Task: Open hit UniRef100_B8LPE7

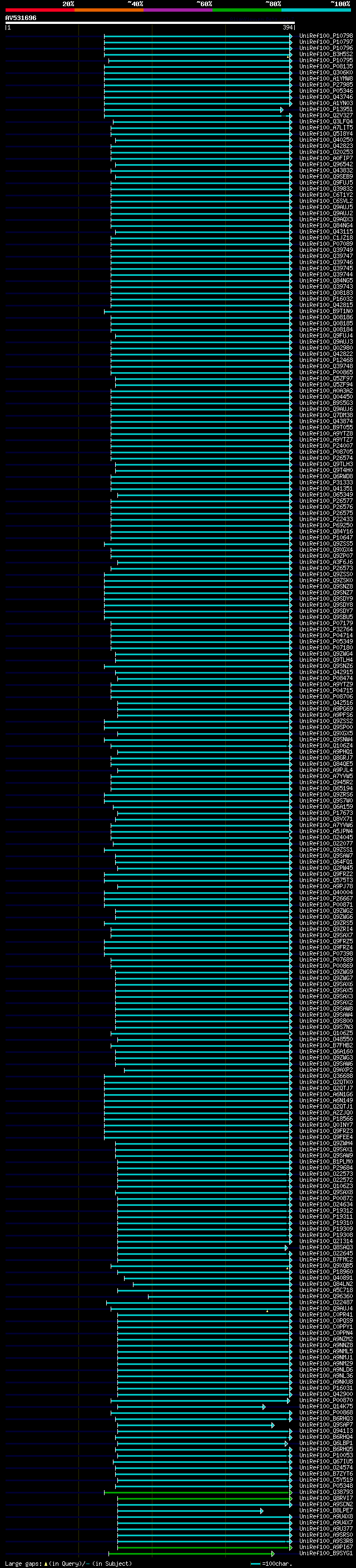Action: (x=325, y=1510)
